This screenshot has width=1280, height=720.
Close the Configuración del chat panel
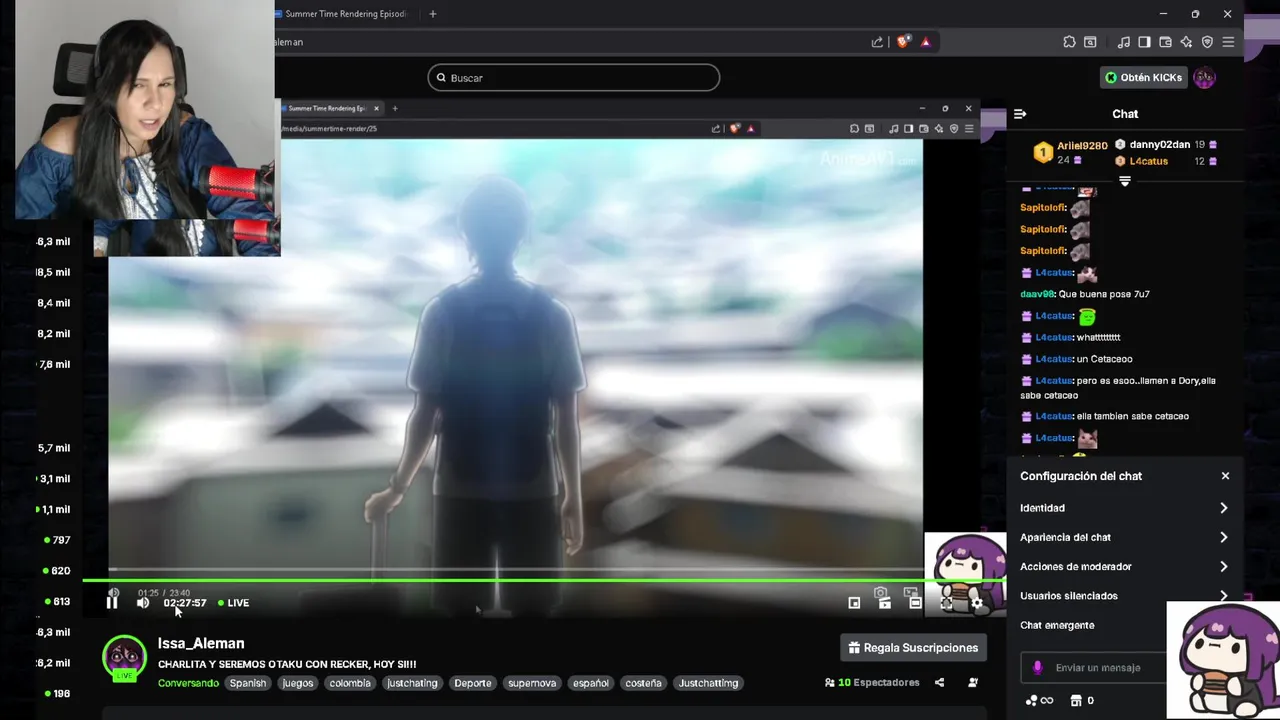point(1225,476)
